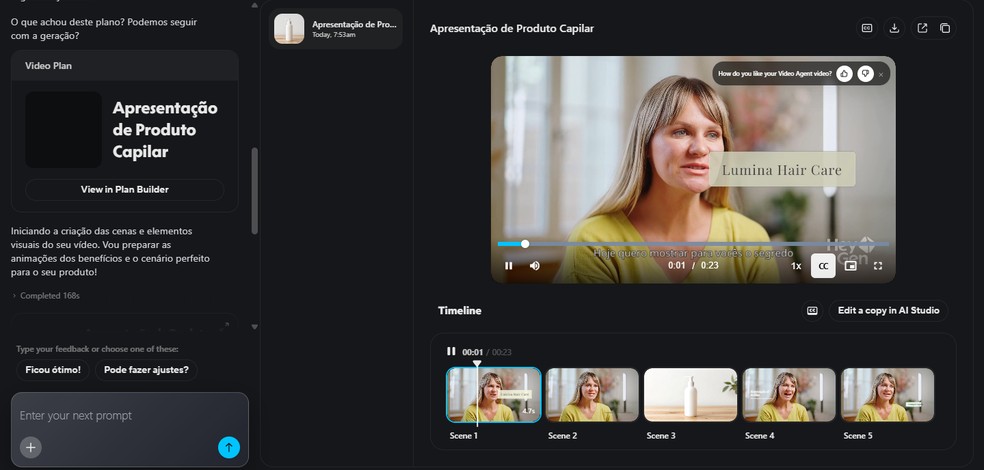Dismiss the Video Agent feedback prompt

880,74
